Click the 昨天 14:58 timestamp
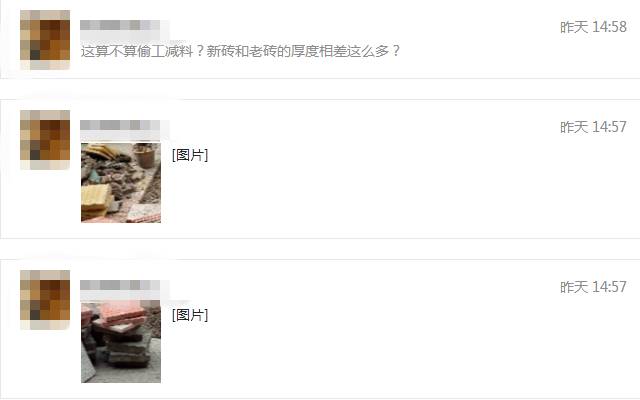 pyautogui.click(x=593, y=27)
